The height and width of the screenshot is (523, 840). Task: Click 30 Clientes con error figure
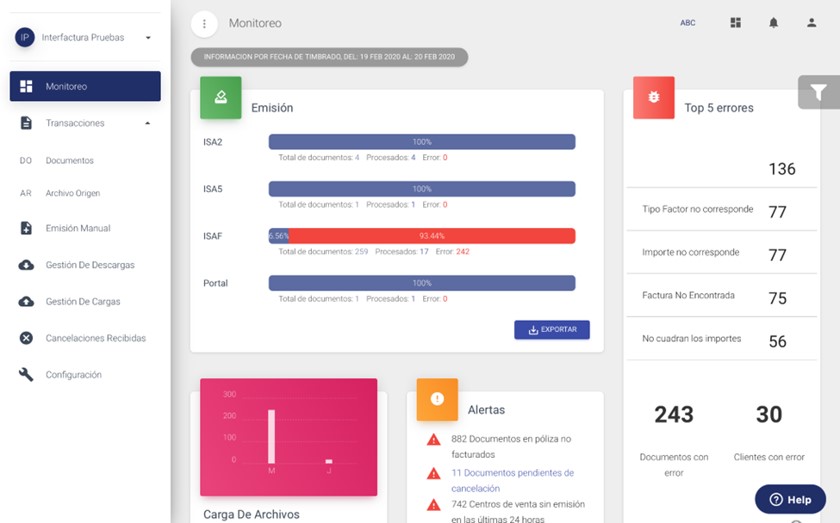(x=769, y=415)
